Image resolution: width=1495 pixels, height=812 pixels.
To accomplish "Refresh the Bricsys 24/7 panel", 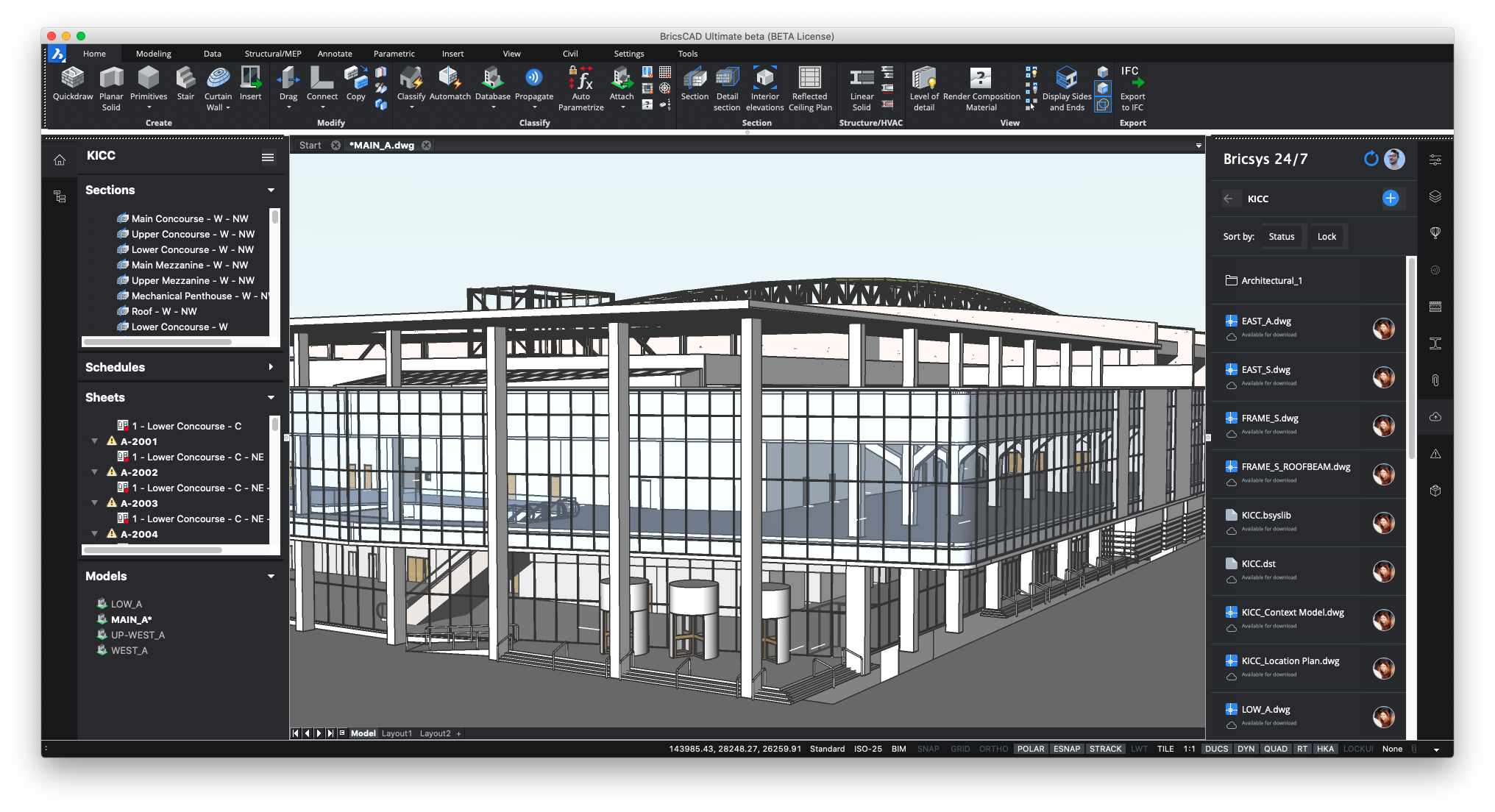I will (1371, 159).
